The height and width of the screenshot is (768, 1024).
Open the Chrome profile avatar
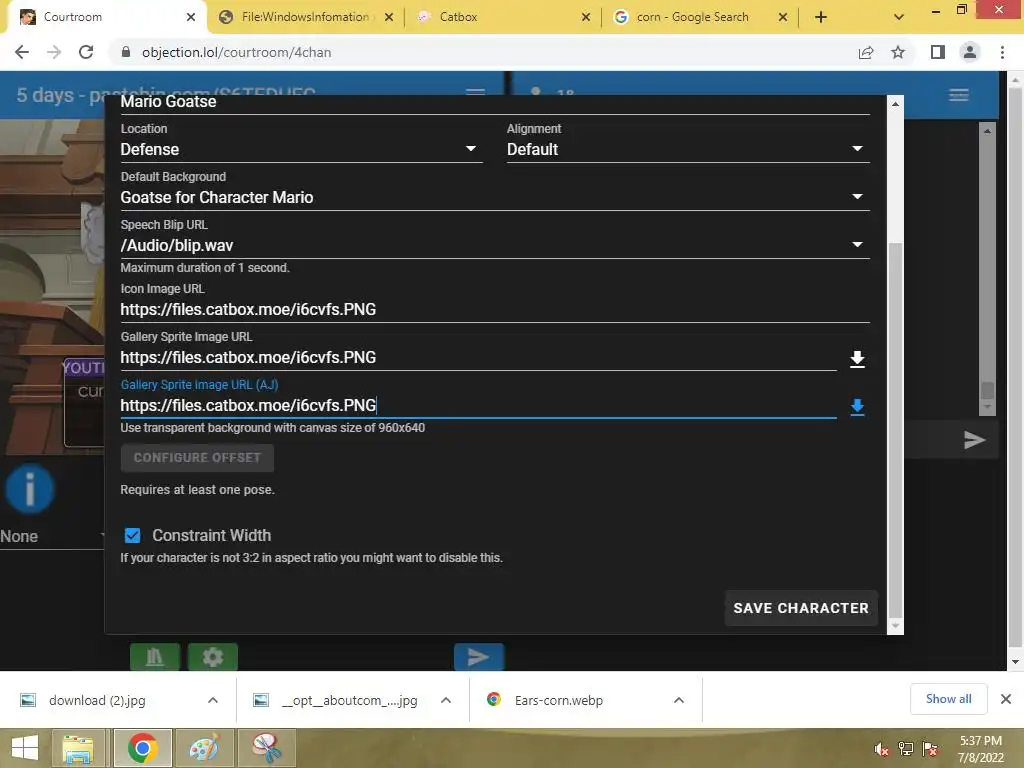[970, 52]
